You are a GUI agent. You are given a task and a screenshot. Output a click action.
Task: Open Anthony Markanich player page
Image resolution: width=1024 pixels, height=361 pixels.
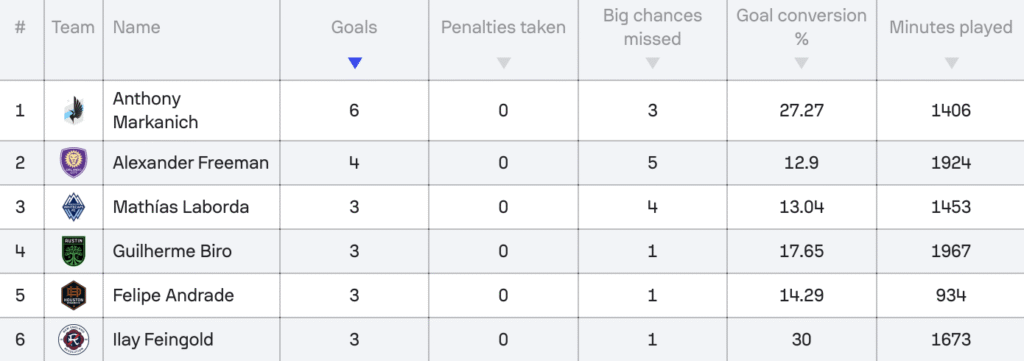(155, 110)
